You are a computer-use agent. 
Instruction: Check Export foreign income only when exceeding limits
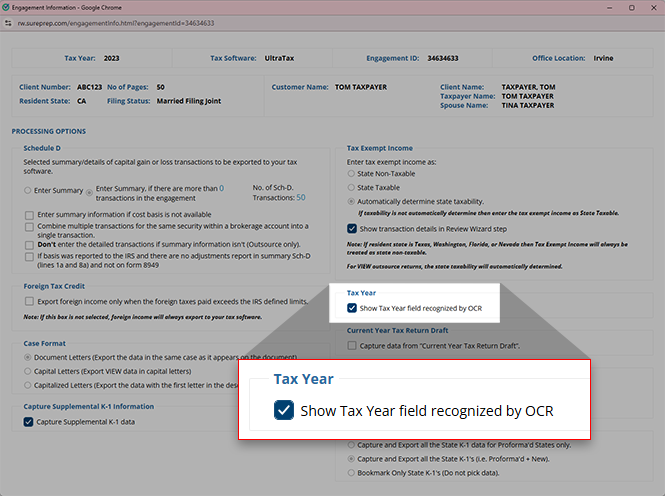[29, 301]
